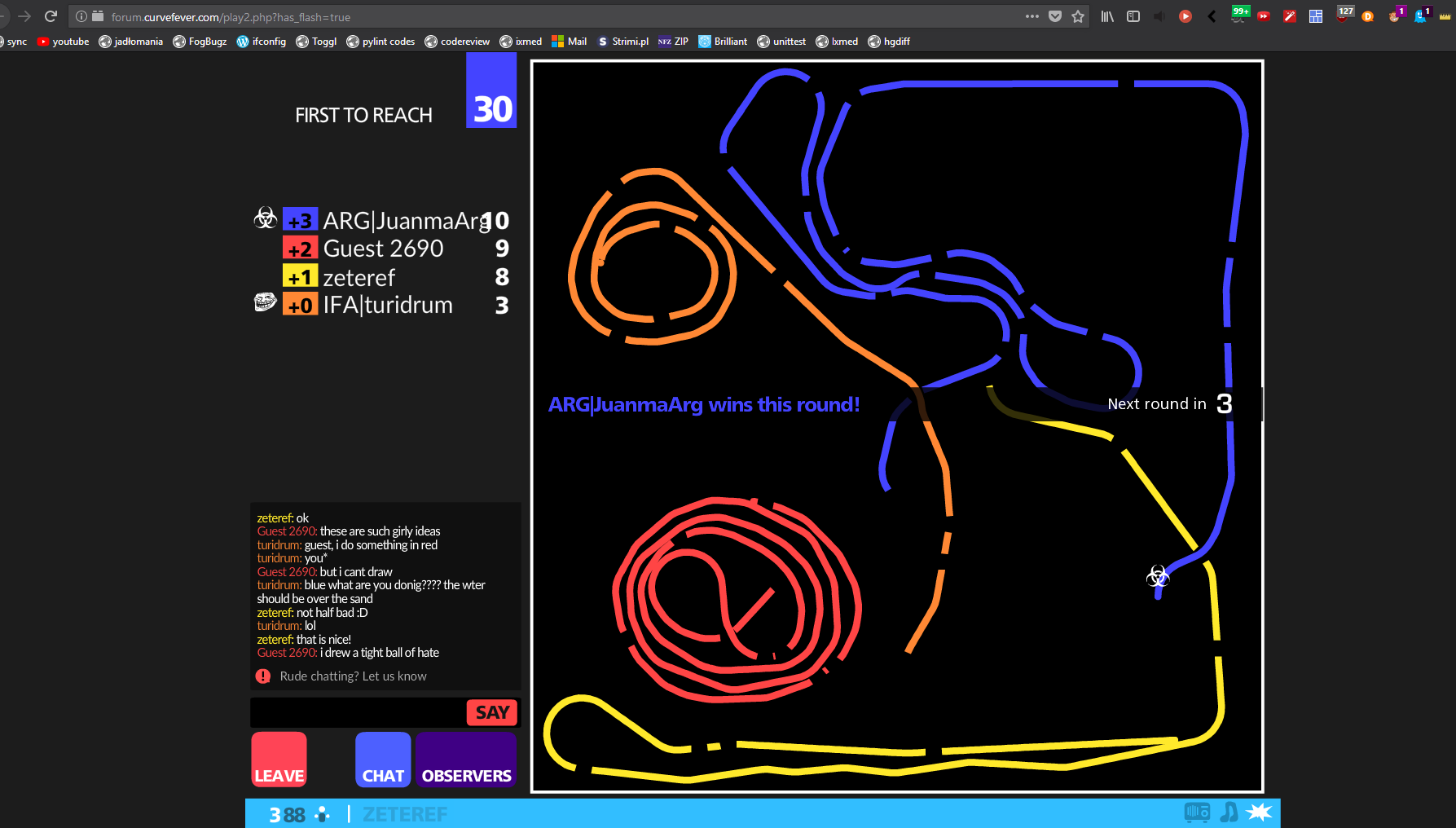
Task: Click the Rude chatting? Let us know link
Action: (x=353, y=676)
